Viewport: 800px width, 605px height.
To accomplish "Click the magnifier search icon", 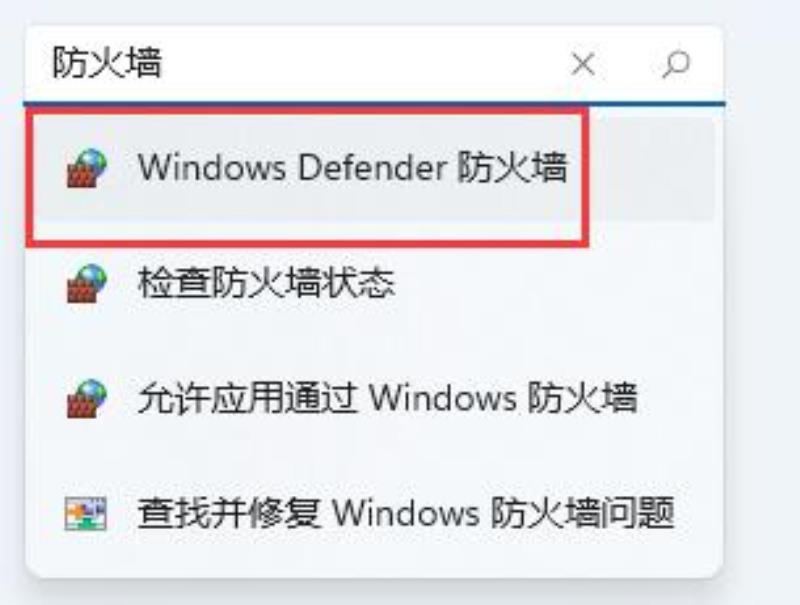I will tap(676, 64).
